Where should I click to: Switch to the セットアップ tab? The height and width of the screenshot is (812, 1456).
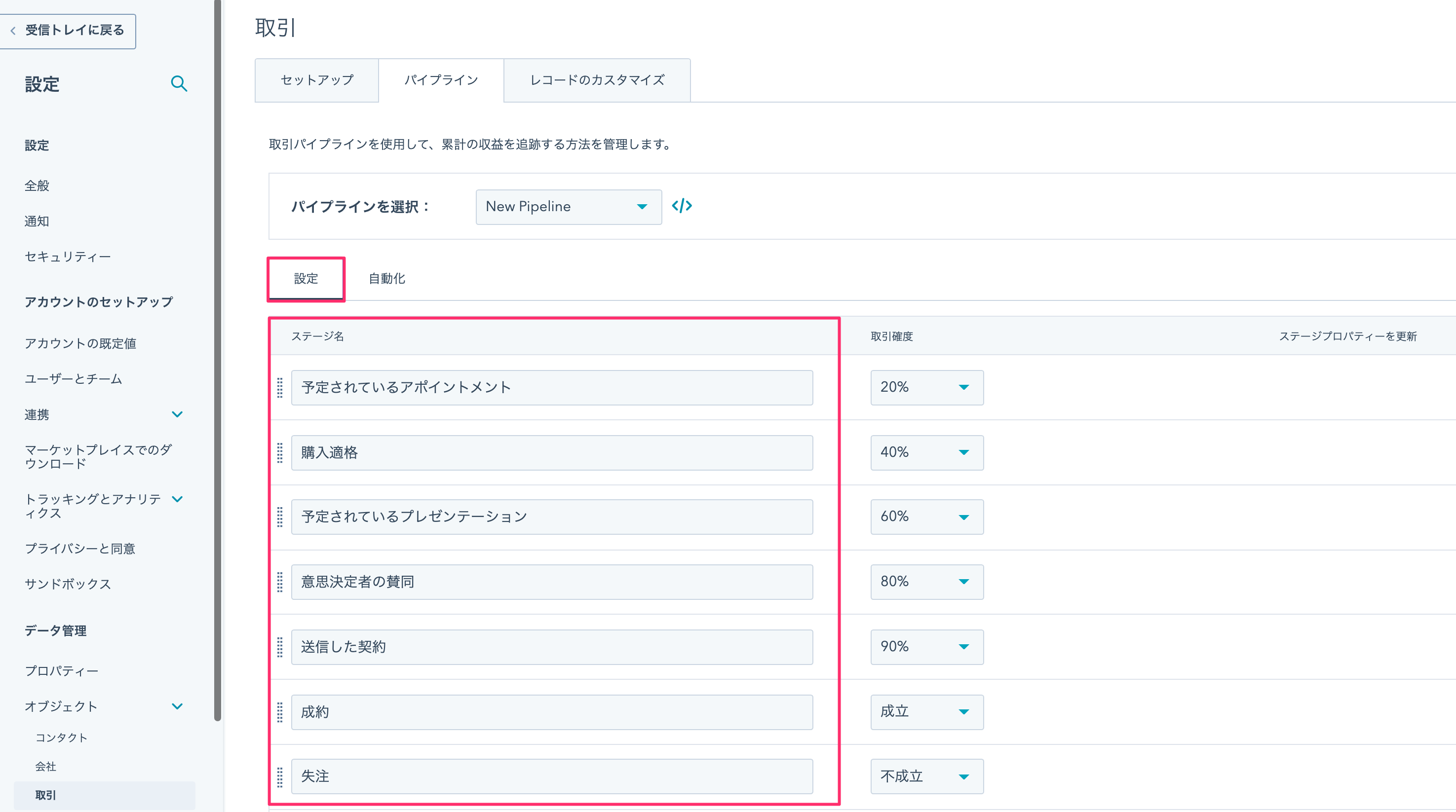click(x=316, y=80)
